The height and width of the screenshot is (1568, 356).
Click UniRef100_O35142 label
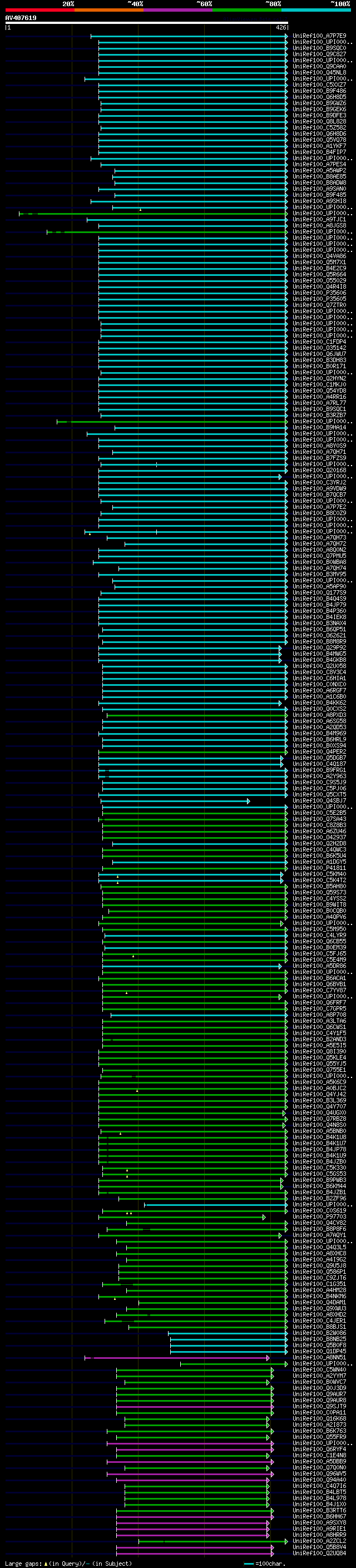pos(319,348)
